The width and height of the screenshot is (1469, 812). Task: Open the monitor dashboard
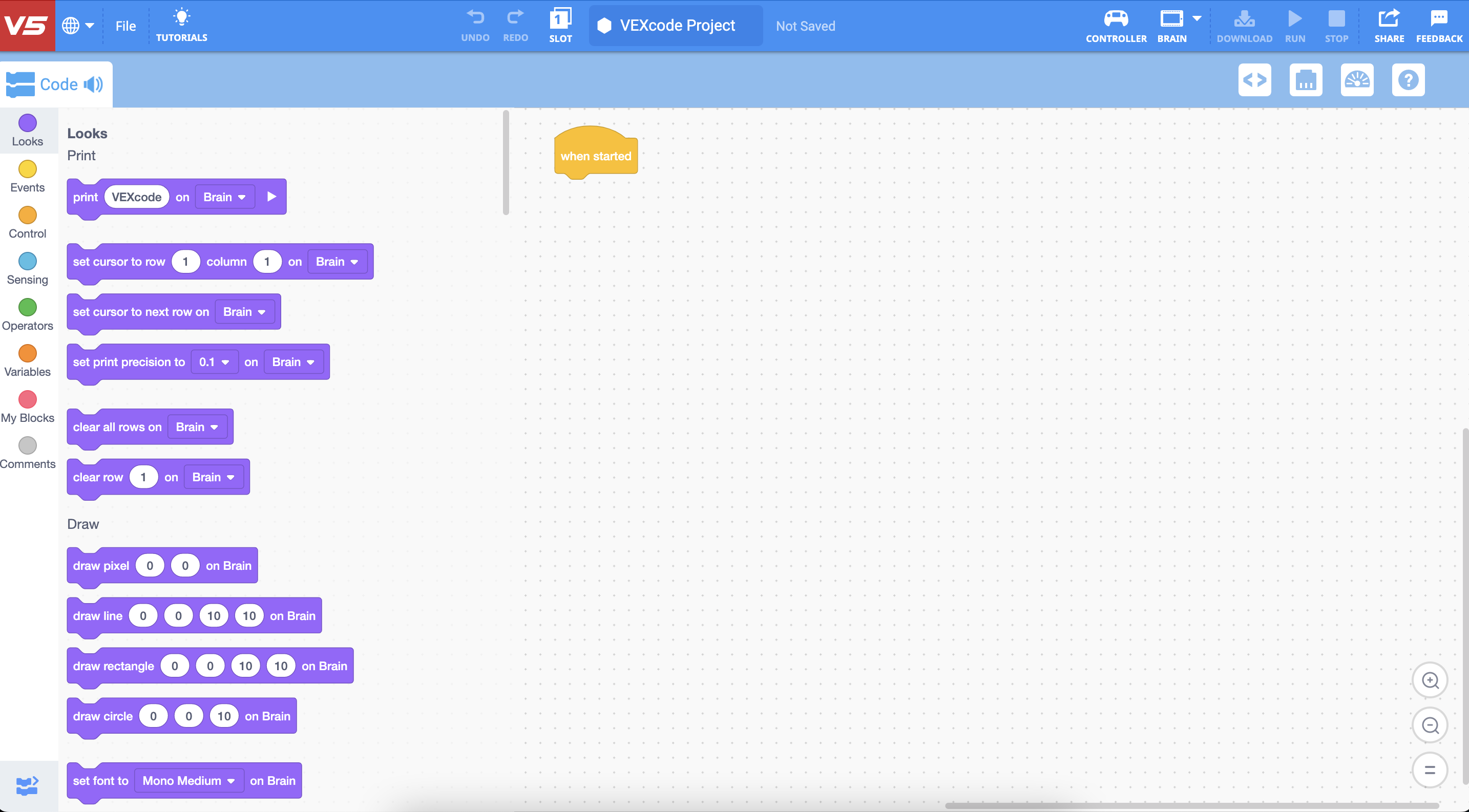(1357, 80)
